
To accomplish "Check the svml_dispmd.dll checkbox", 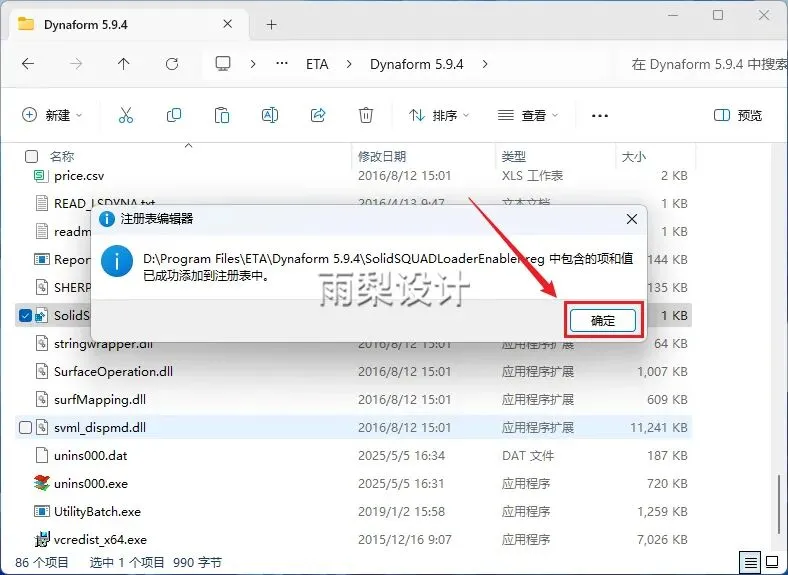I will coord(25,427).
